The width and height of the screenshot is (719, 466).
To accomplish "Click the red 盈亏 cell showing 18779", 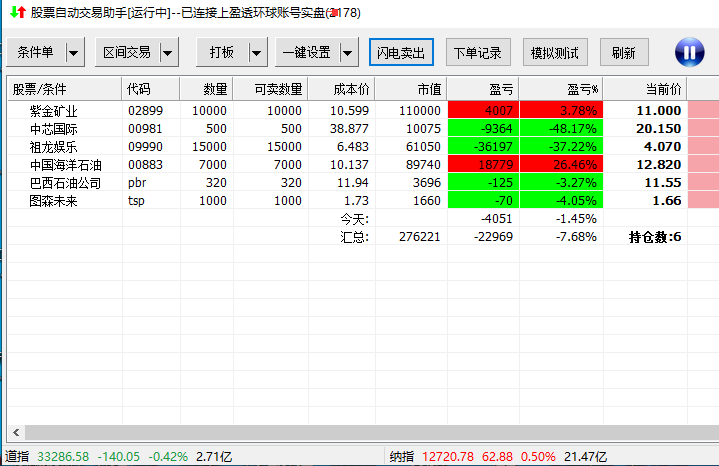I will [x=483, y=165].
